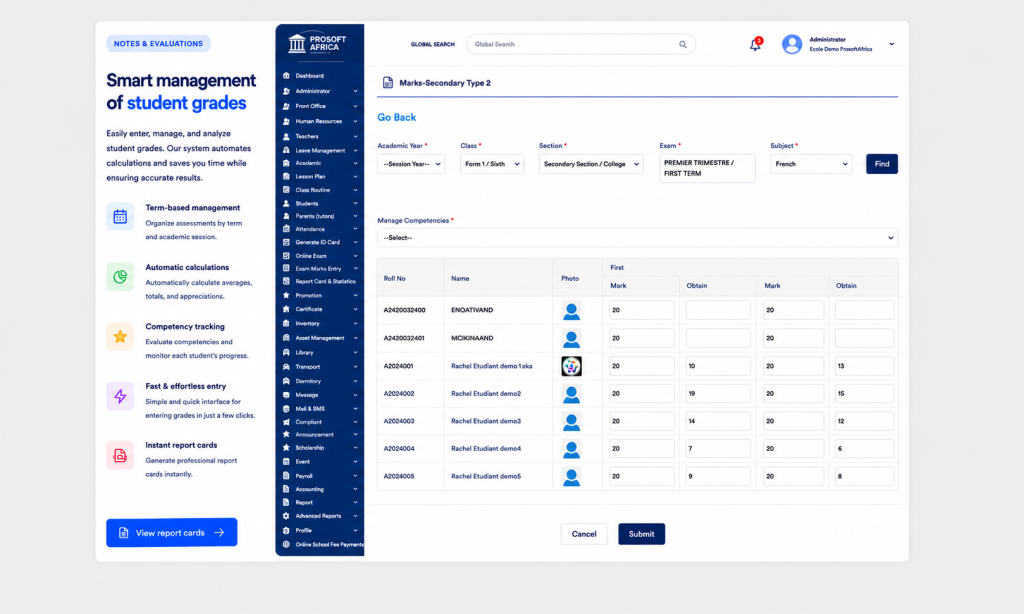Click first Obtain field for ENOATIVAND
The height and width of the screenshot is (614, 1024).
718,310
